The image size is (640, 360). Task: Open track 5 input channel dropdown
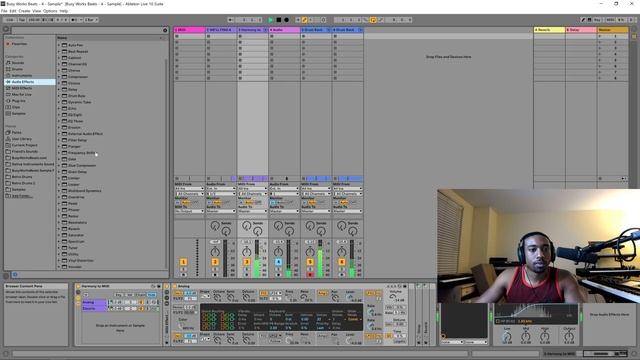[316, 193]
